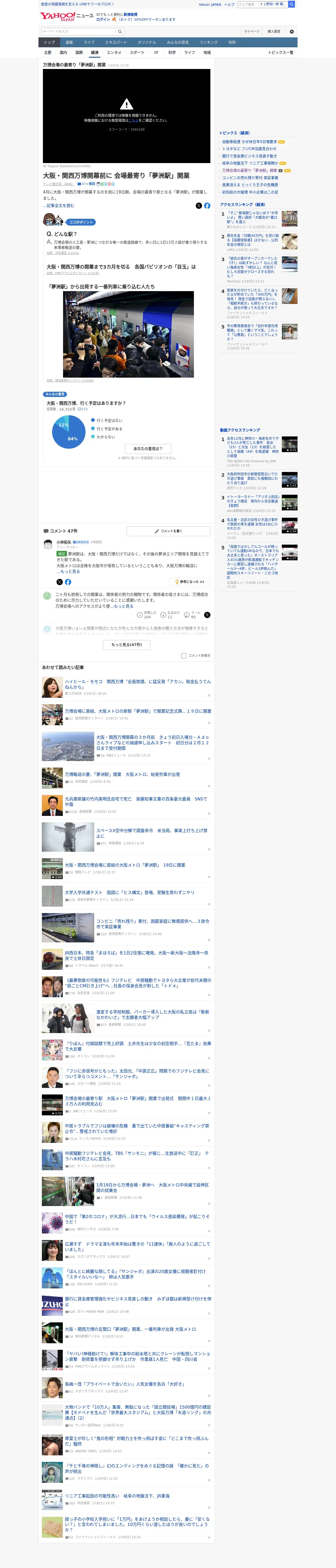Click the poll pie chart
Screen dimensions: 336x1568
pyautogui.click(x=69, y=432)
